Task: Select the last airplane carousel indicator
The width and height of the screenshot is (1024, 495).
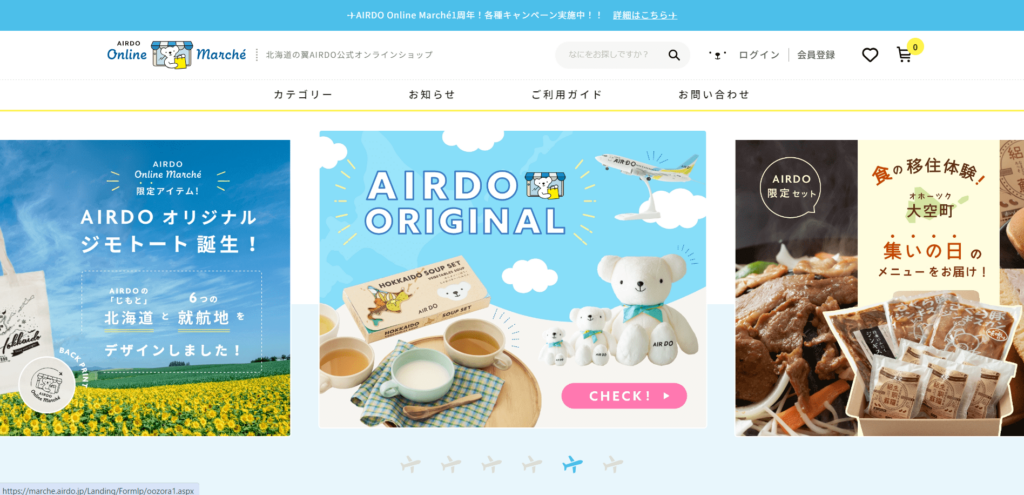Action: 613,464
